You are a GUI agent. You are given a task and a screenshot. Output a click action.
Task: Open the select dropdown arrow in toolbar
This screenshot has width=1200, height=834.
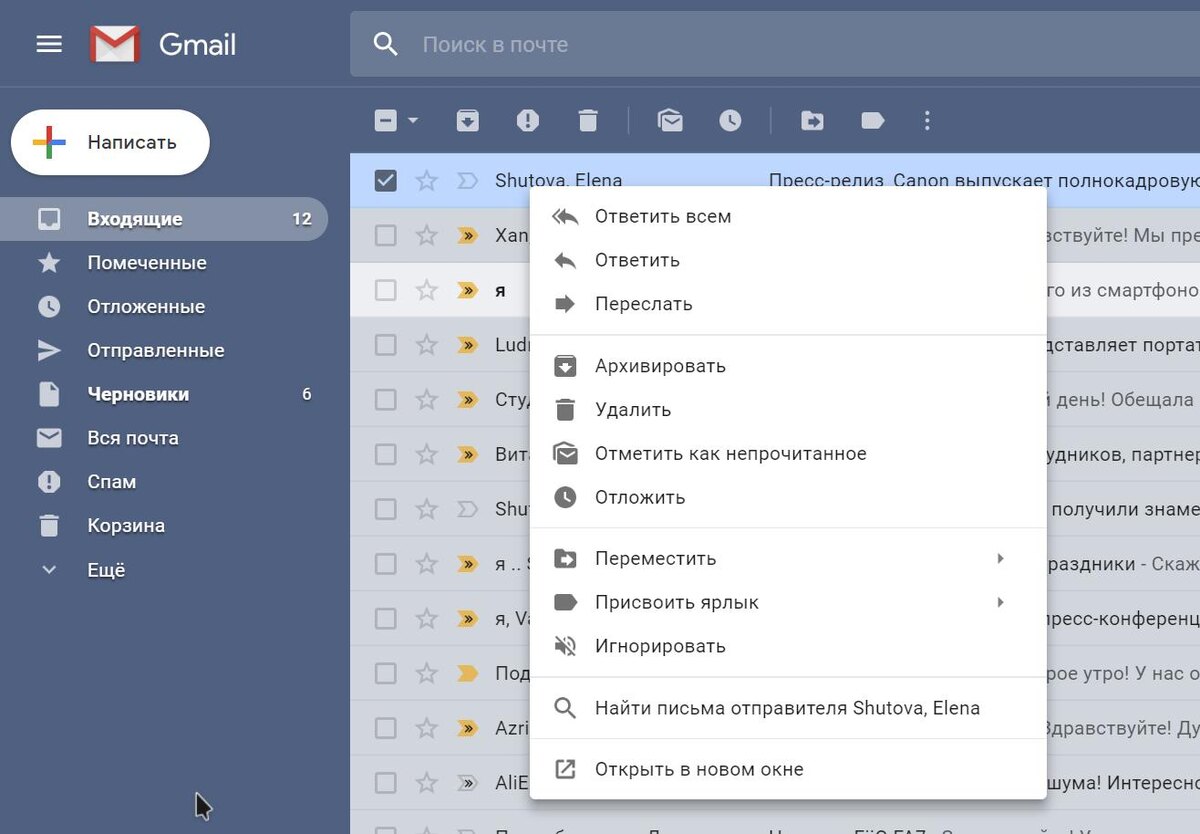coord(412,121)
